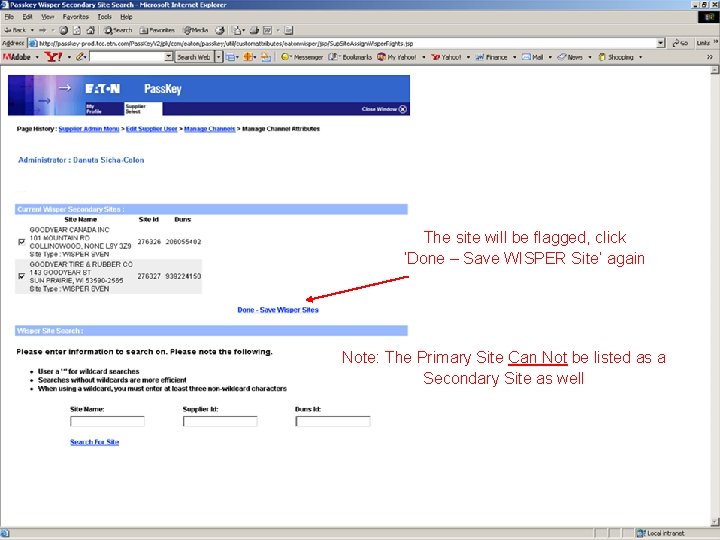Click the Mail toolbar icon next to History
The height and width of the screenshot is (540, 720).
pyautogui.click(x=237, y=30)
